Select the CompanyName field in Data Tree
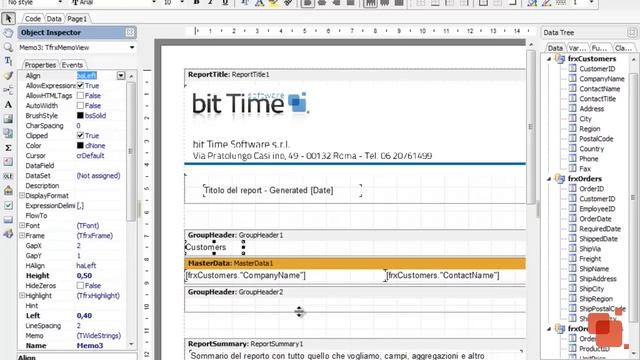This screenshot has width=640, height=360. point(602,79)
